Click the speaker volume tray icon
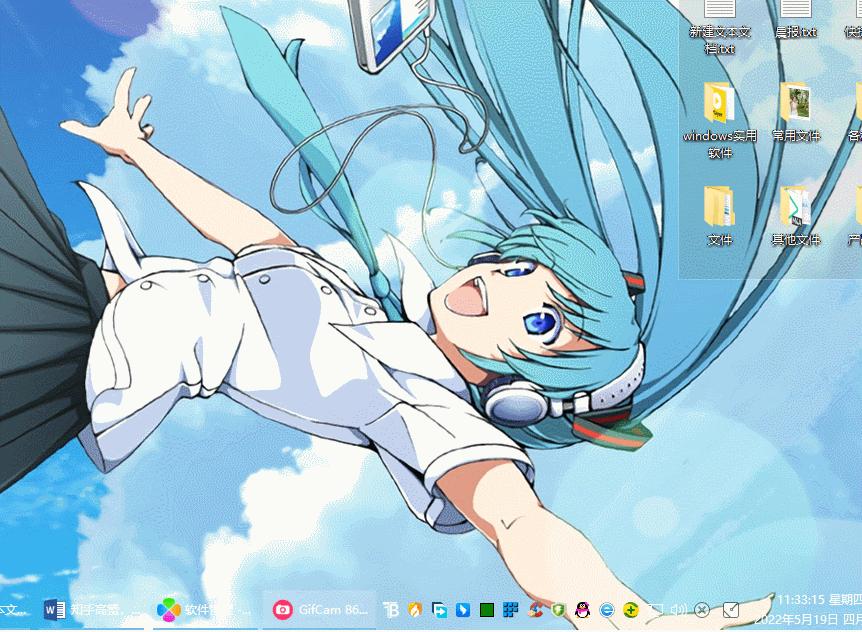The width and height of the screenshot is (862, 632). point(678,609)
